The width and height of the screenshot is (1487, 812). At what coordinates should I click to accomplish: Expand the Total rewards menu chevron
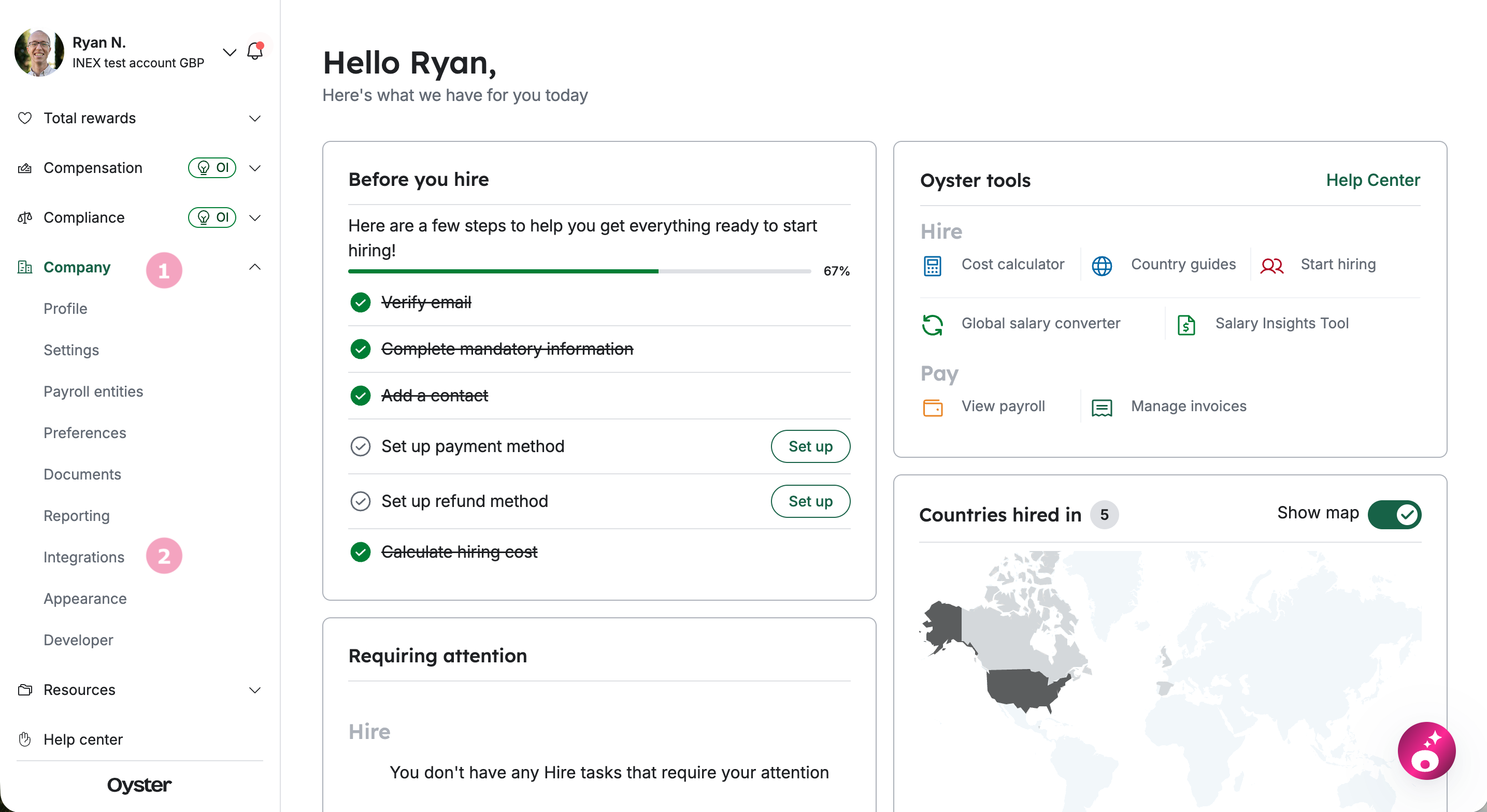tap(254, 118)
